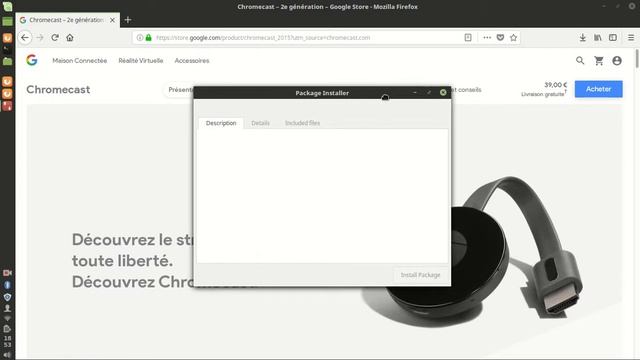Select the Chromecast – 2e génération tab

pyautogui.click(x=67, y=20)
